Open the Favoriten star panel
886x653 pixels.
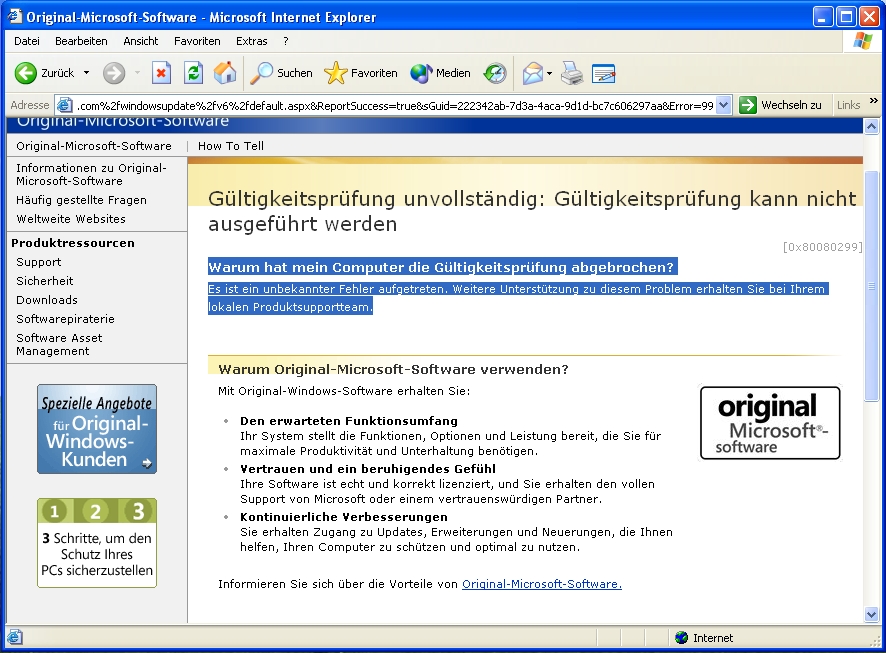pos(361,73)
